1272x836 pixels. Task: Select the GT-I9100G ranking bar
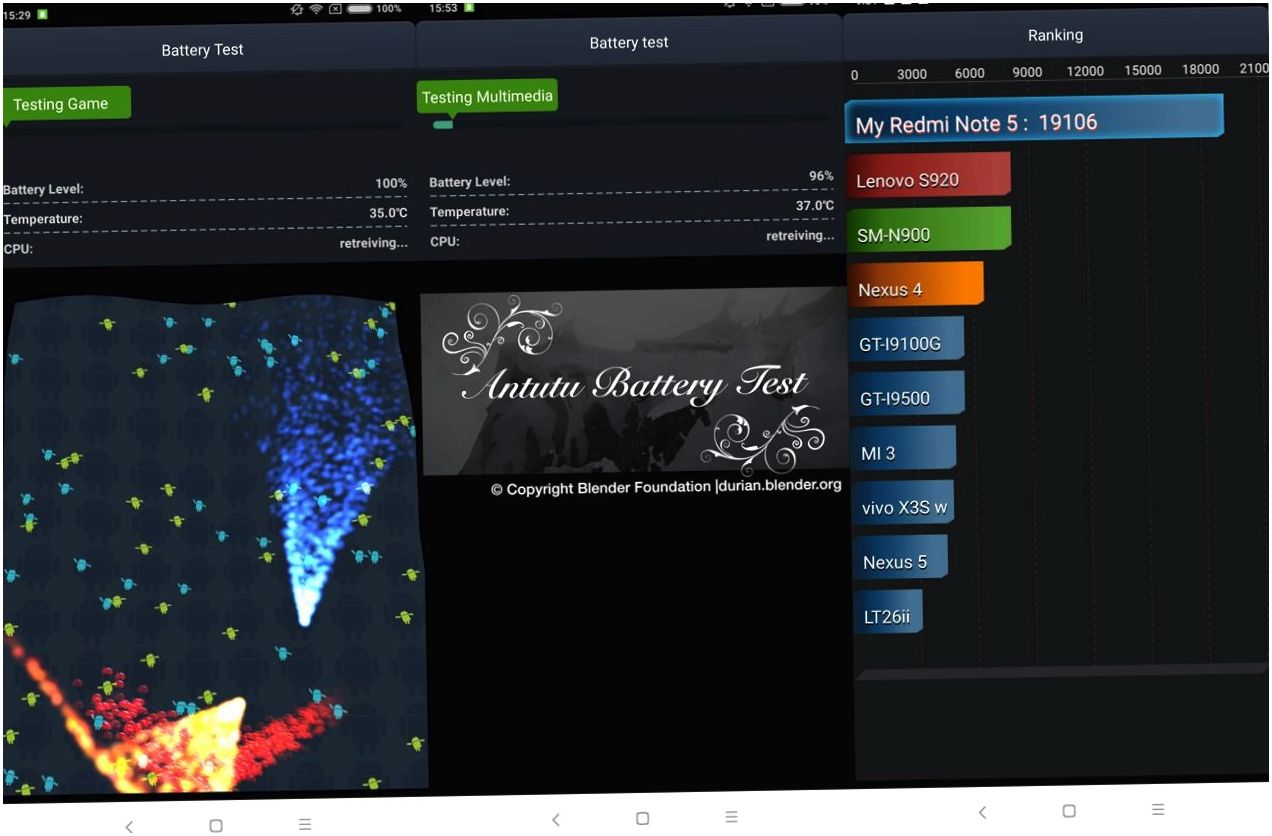(906, 339)
